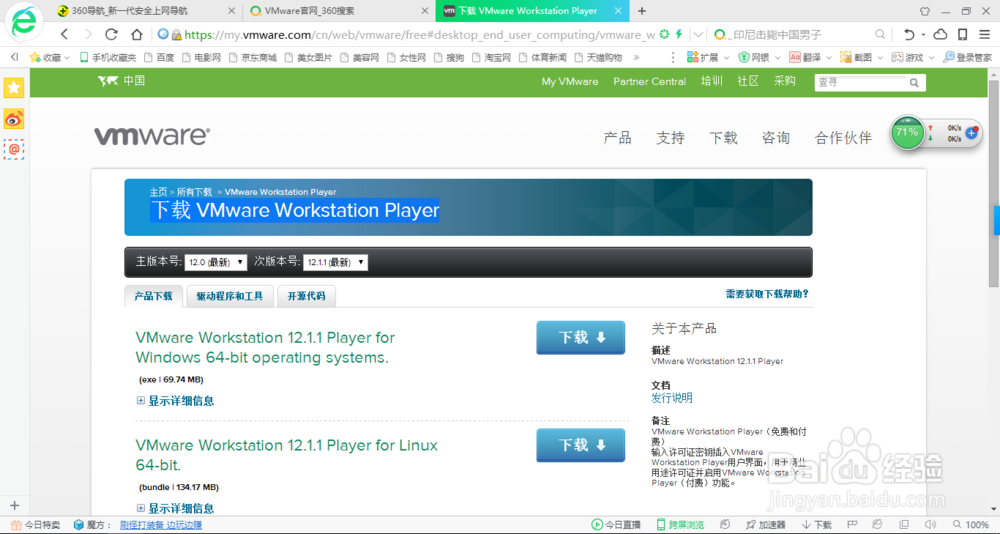Screen dimensions: 1000x534
Task: Click the browser back arrow
Action: [64, 34]
